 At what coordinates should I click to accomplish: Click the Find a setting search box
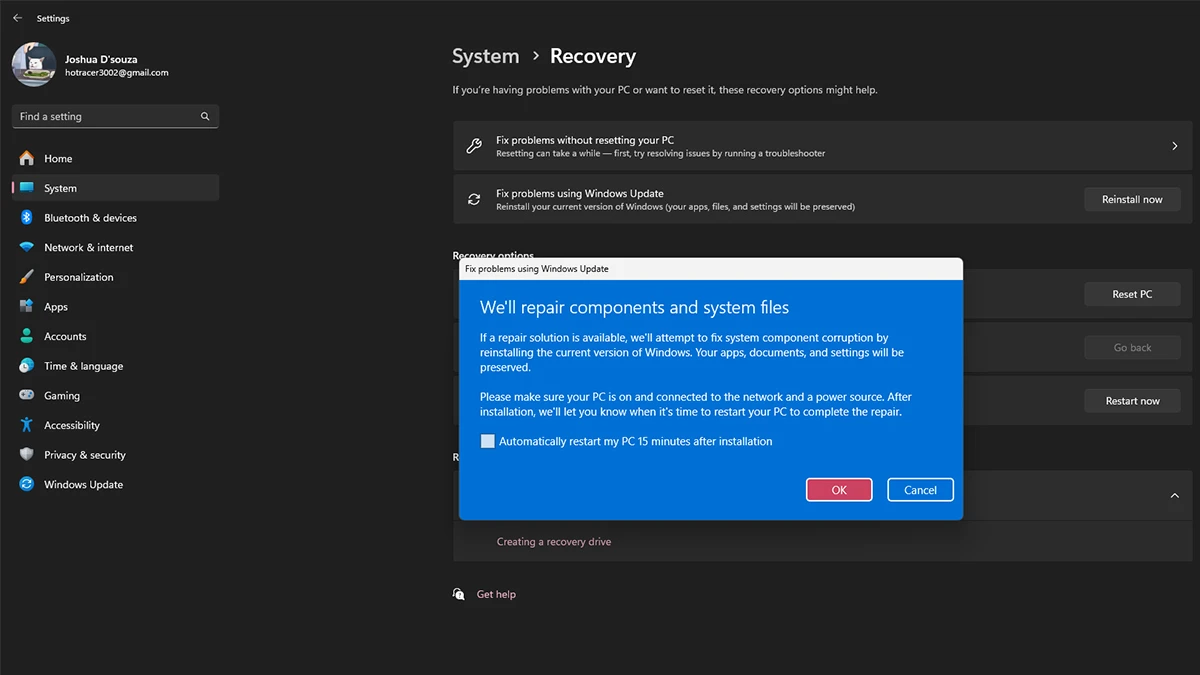(115, 116)
